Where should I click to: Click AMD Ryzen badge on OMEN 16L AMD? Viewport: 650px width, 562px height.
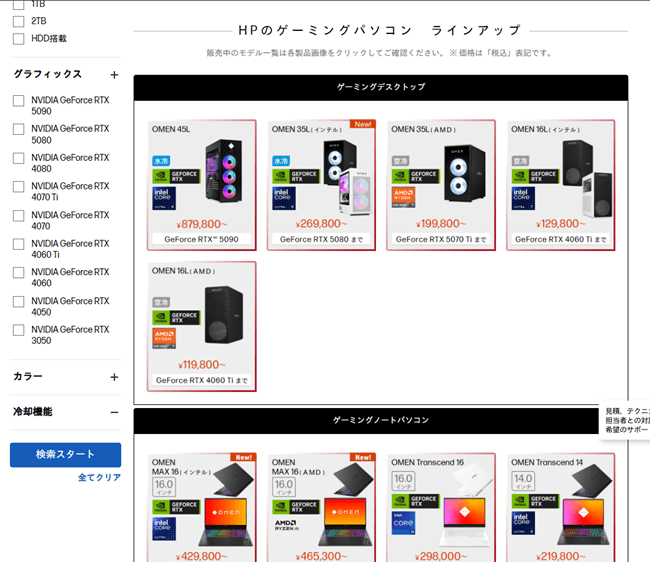[x=164, y=339]
